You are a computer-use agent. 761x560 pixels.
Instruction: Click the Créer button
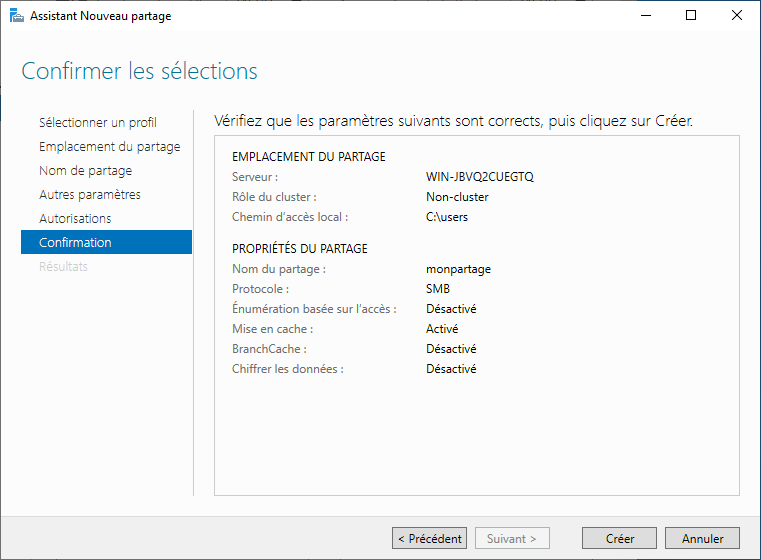(620, 538)
